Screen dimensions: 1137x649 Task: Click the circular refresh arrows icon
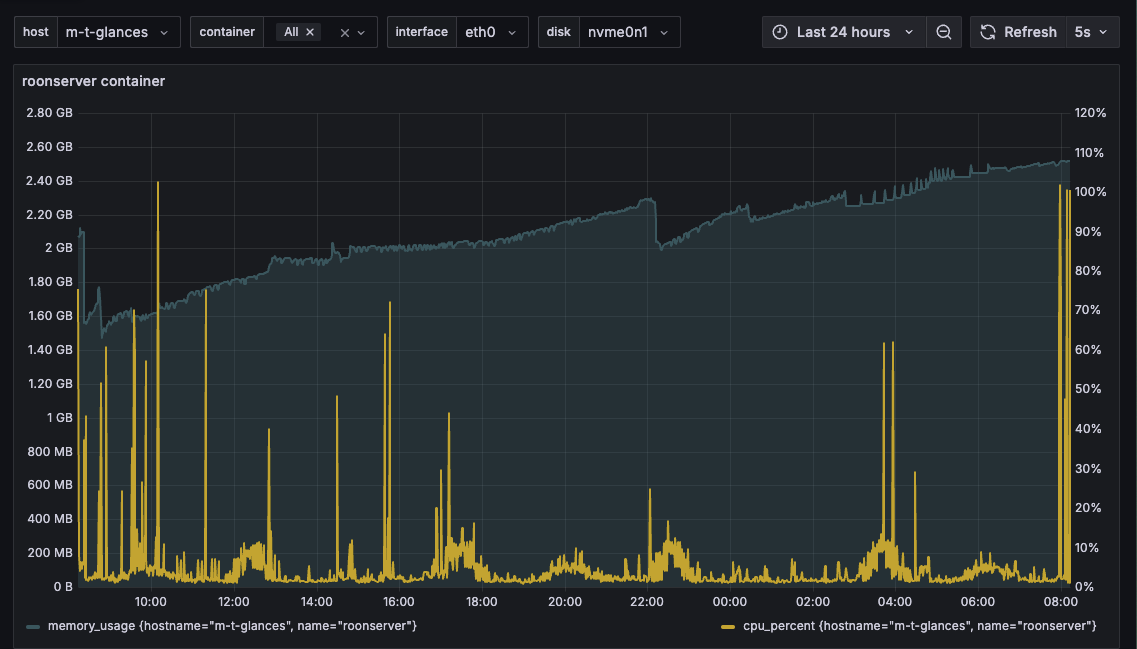tap(988, 32)
